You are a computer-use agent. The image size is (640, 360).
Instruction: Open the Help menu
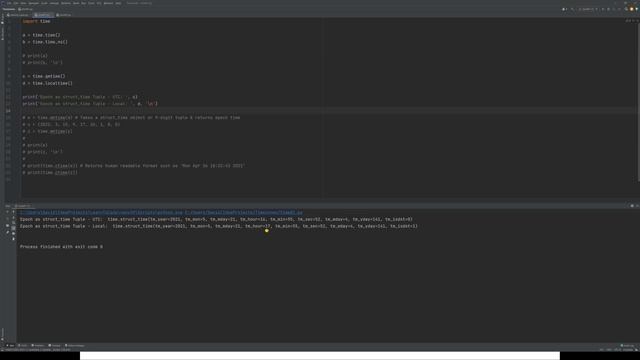click(118, 3)
